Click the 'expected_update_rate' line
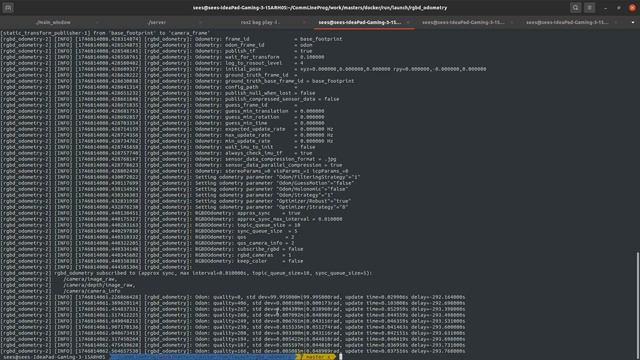Viewport: 640px width, 360px height. pos(167,129)
